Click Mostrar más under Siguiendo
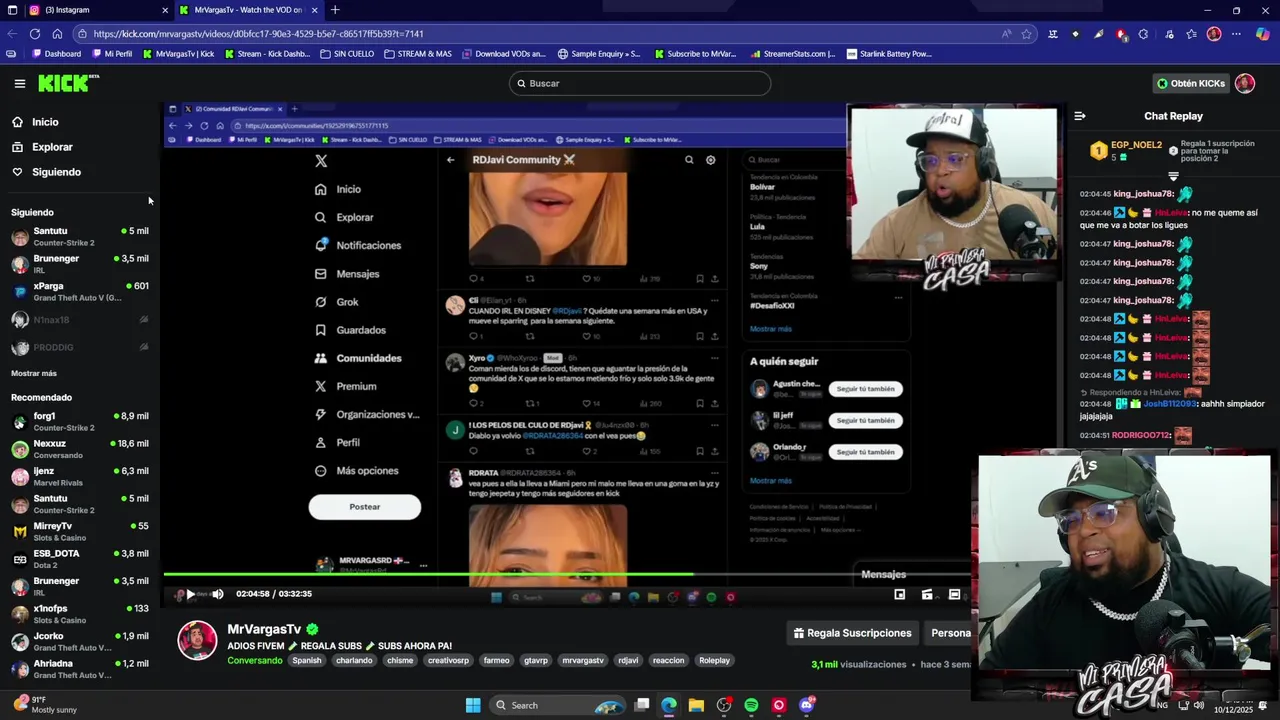The height and width of the screenshot is (720, 1280). (x=34, y=373)
